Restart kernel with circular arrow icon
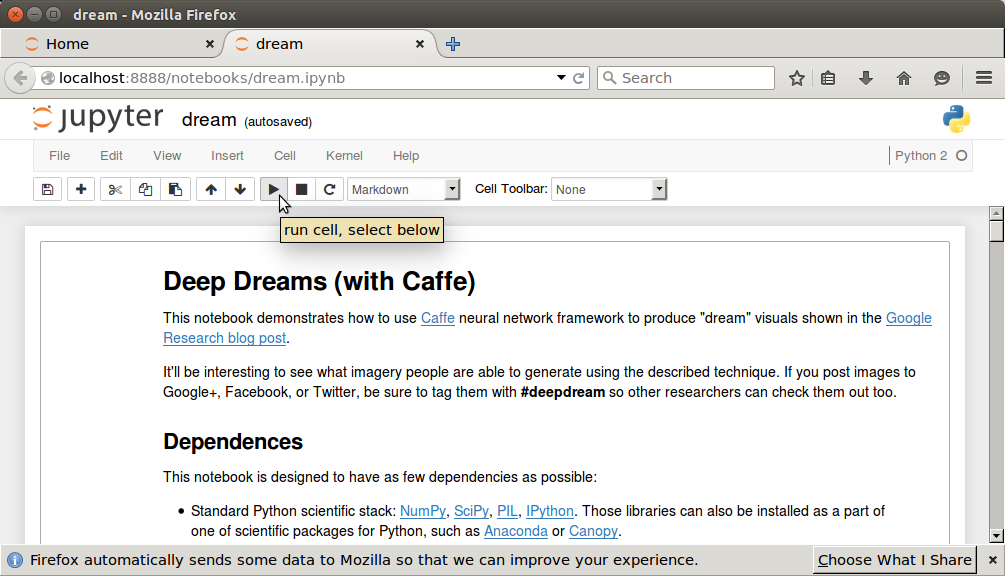The image size is (1005, 576). pos(329,189)
